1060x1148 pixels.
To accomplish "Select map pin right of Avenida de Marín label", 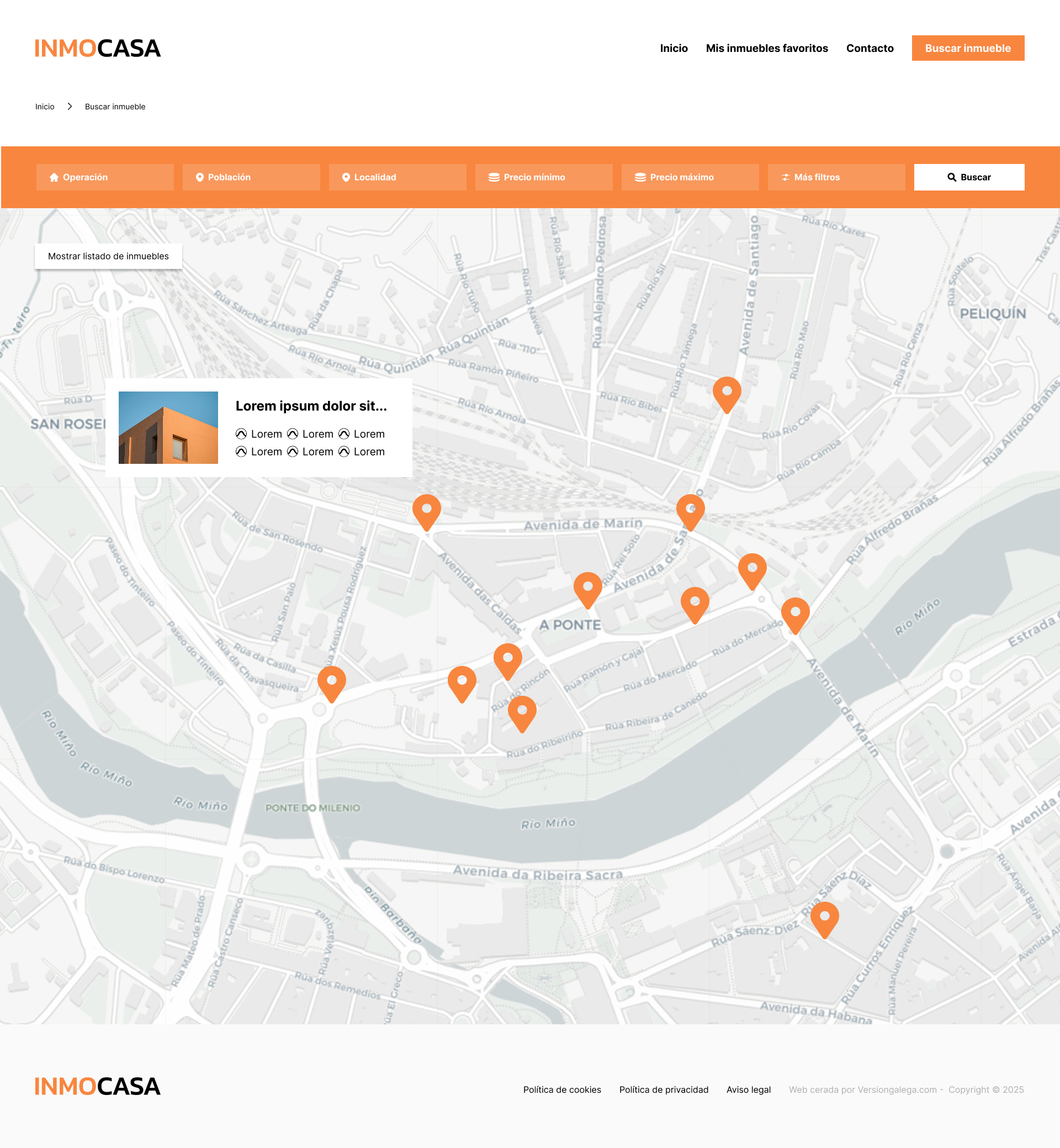I will [x=690, y=512].
